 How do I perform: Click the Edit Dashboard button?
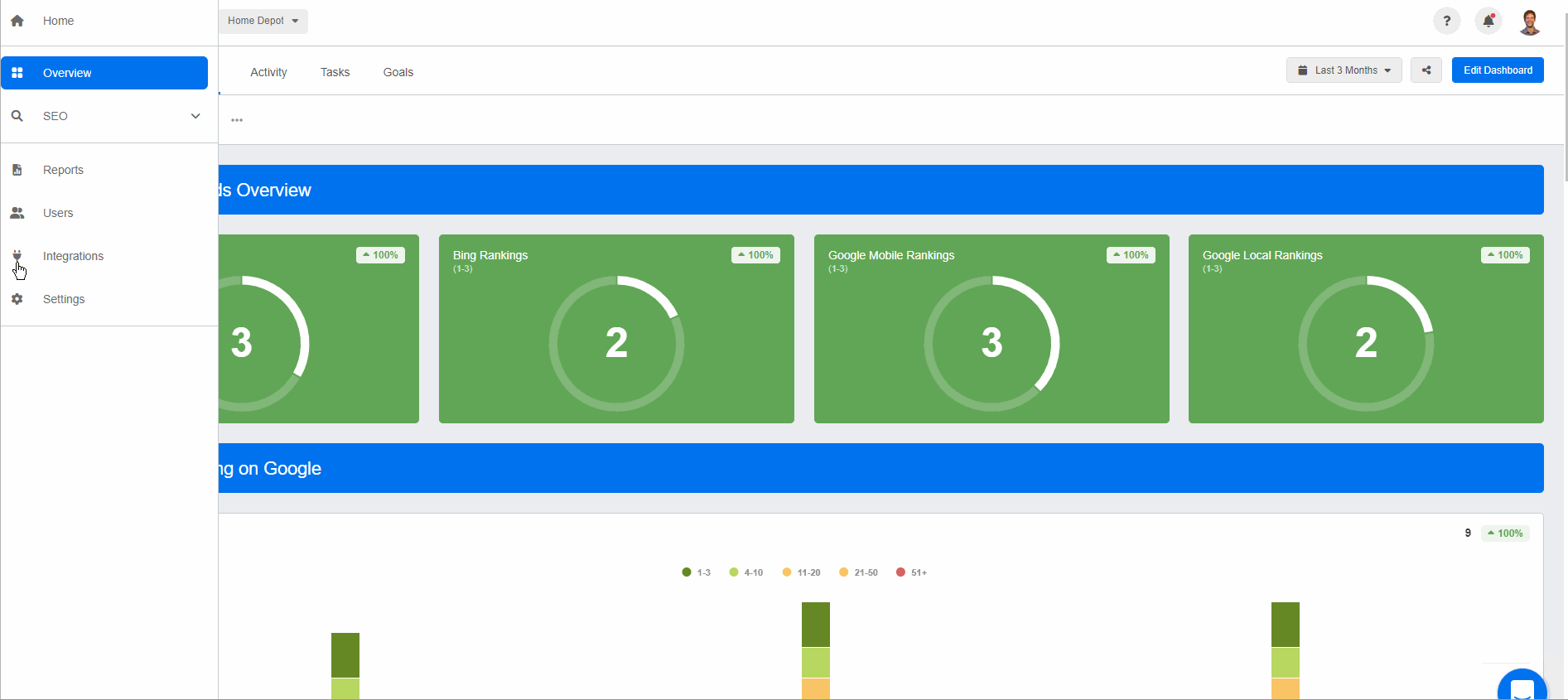(x=1497, y=70)
